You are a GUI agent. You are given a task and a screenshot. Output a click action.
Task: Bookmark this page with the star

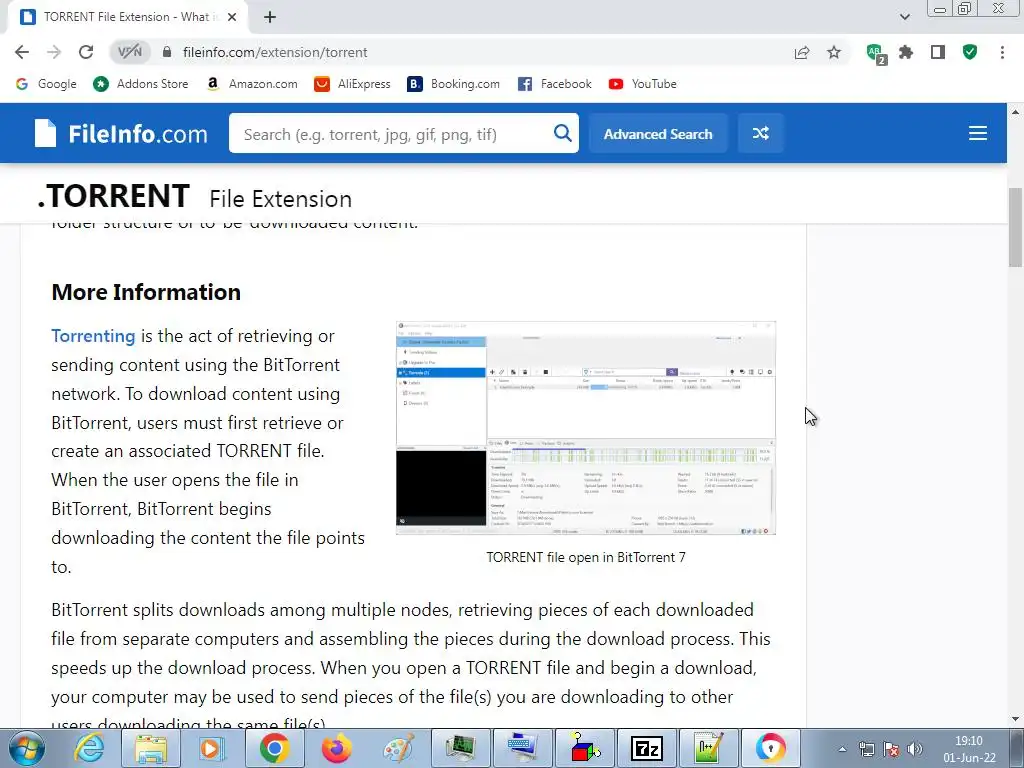click(834, 52)
